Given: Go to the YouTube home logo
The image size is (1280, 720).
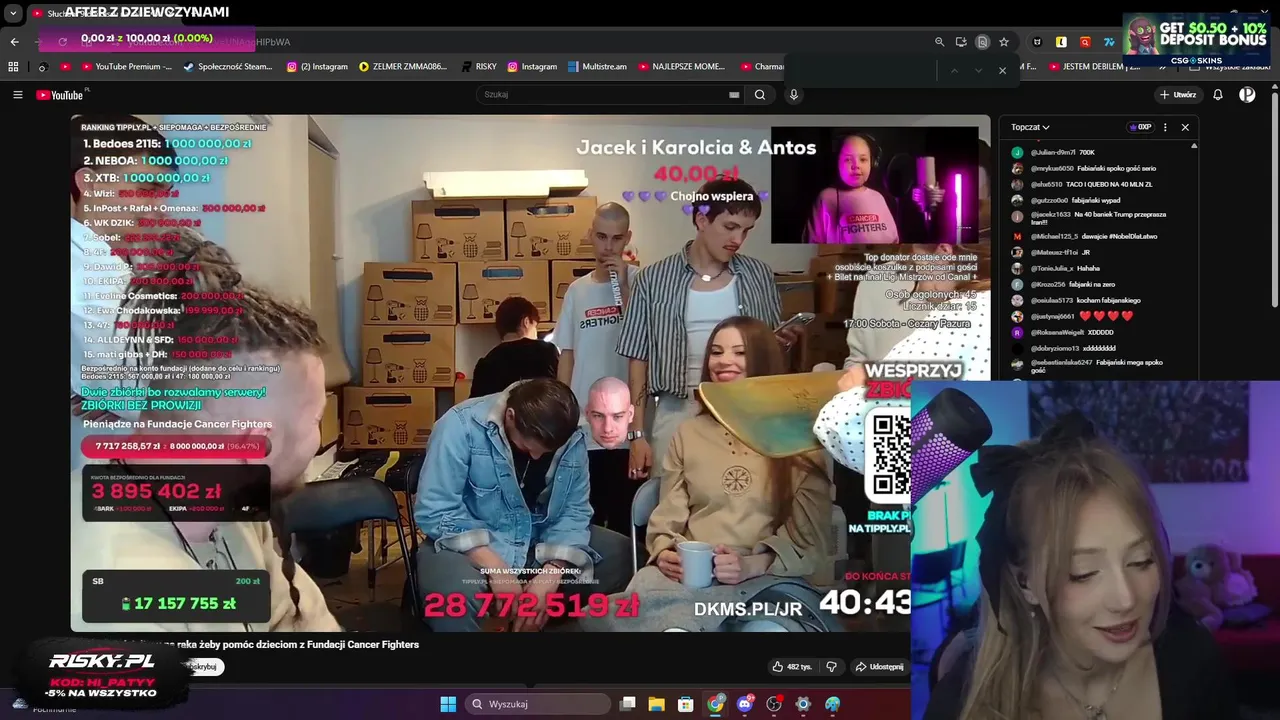Looking at the screenshot, I should click(60, 95).
